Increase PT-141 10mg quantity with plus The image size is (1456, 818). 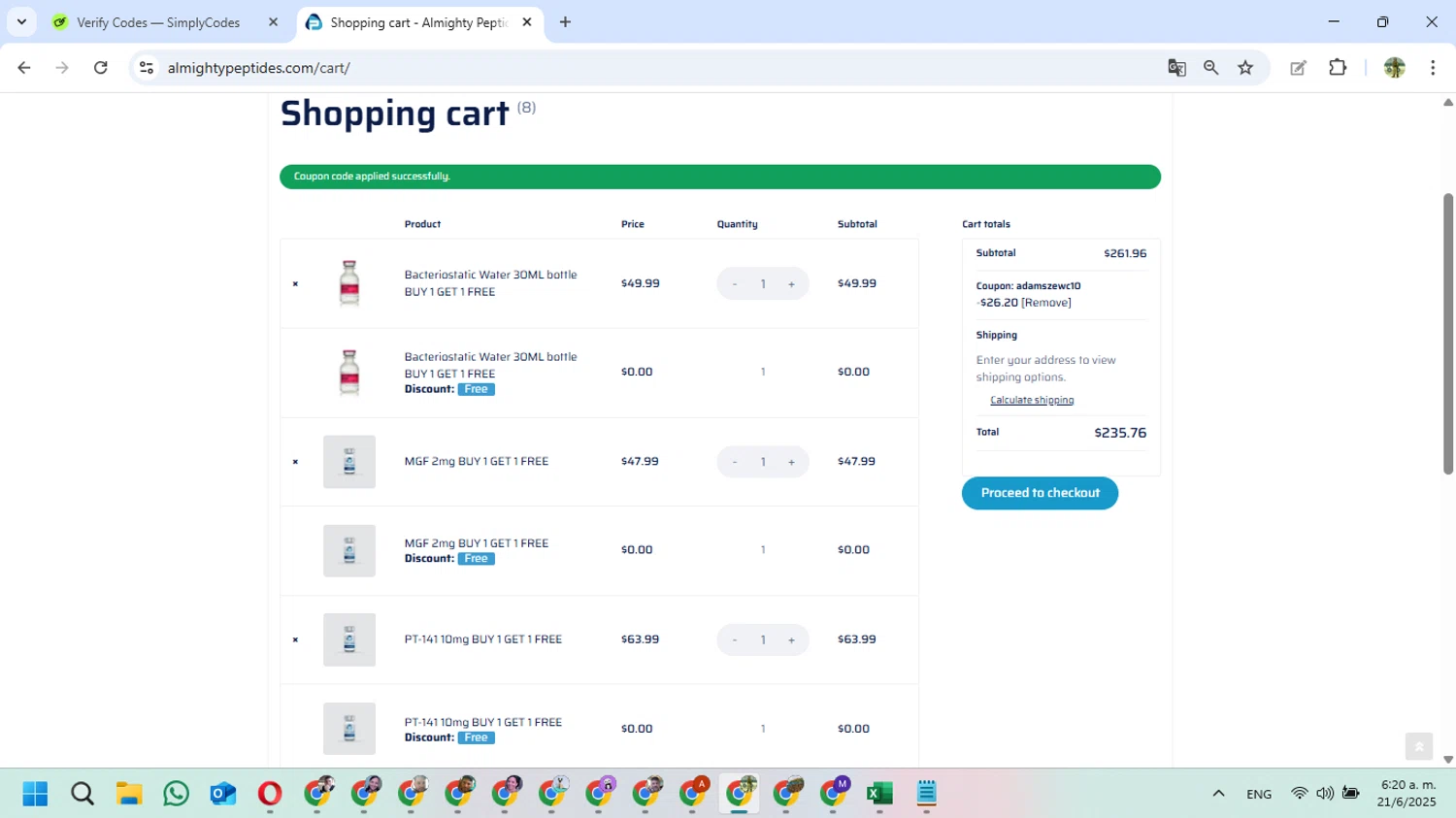(x=791, y=639)
